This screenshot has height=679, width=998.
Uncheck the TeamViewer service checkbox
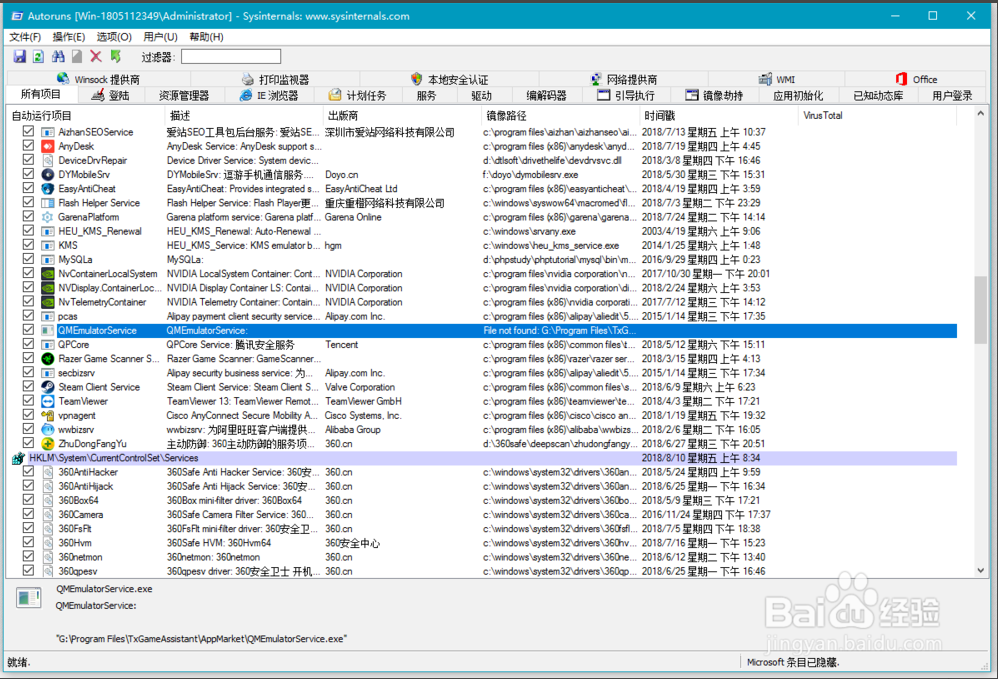click(x=28, y=401)
